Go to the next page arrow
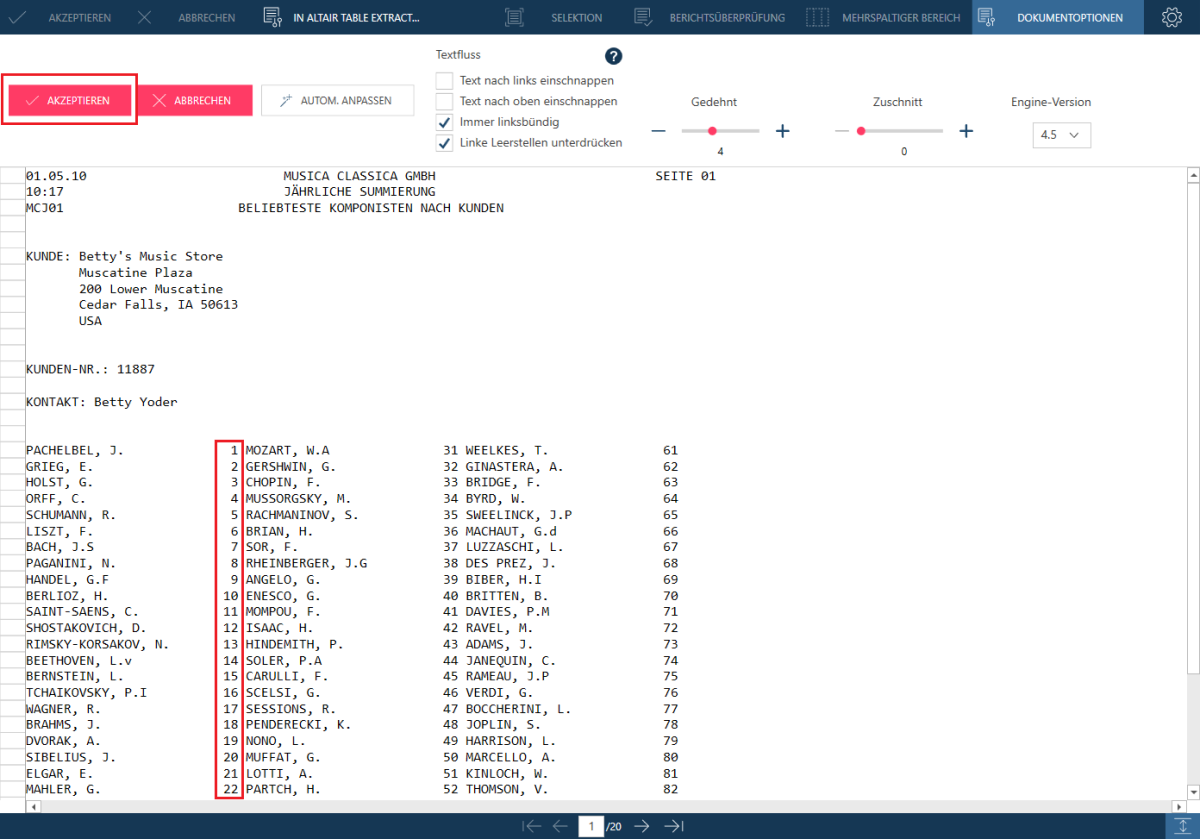The height and width of the screenshot is (839, 1200). [x=642, y=826]
